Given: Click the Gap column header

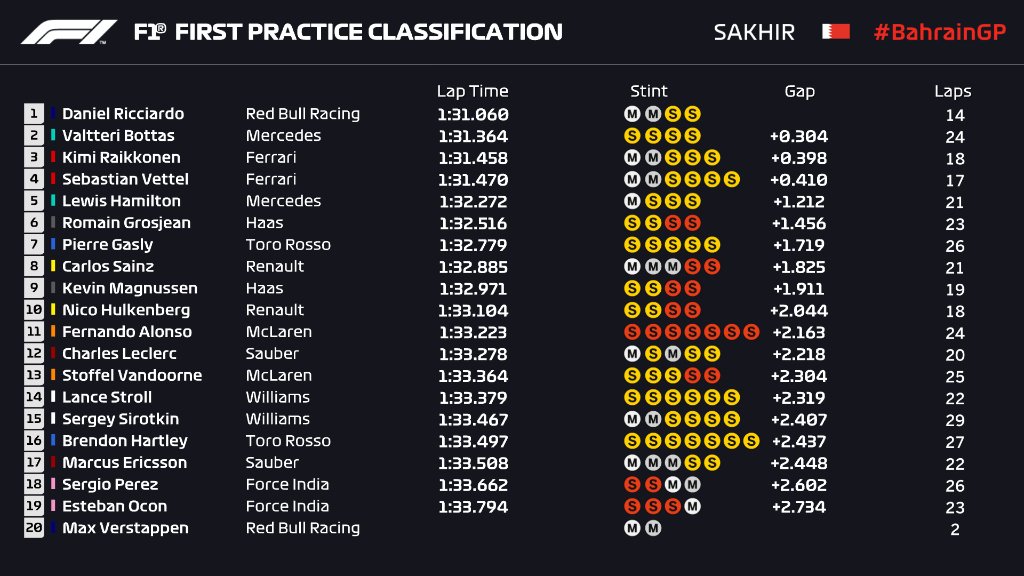Looking at the screenshot, I should pos(799,91).
